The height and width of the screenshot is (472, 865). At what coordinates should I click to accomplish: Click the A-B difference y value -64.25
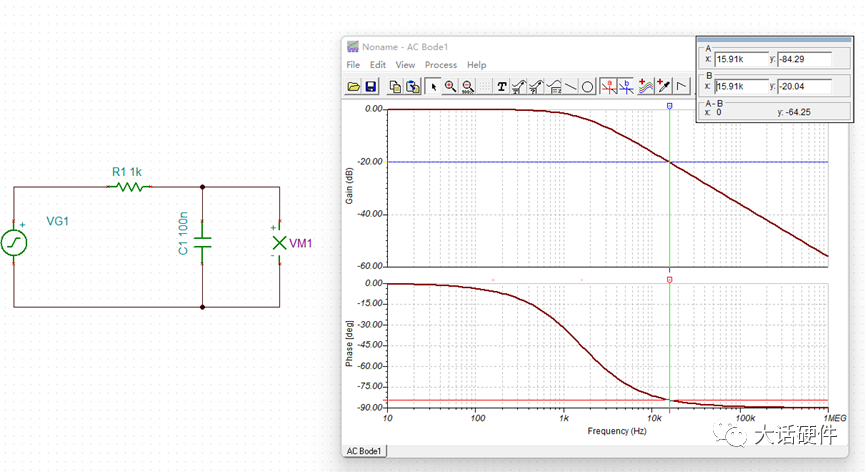(x=798, y=112)
